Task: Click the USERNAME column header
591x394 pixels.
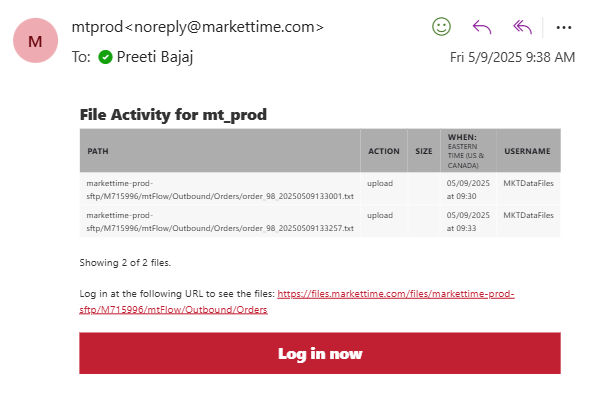Action: coord(527,151)
